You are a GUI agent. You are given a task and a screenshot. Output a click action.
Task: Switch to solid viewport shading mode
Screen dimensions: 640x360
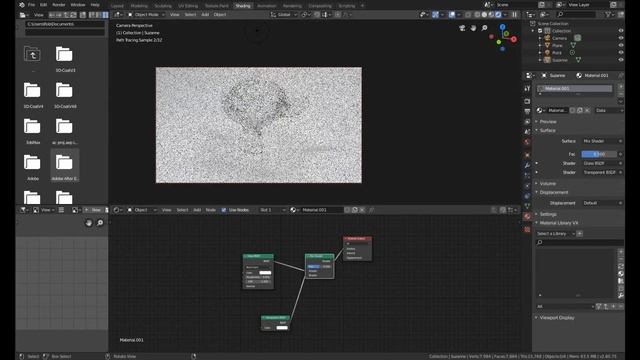pos(484,15)
